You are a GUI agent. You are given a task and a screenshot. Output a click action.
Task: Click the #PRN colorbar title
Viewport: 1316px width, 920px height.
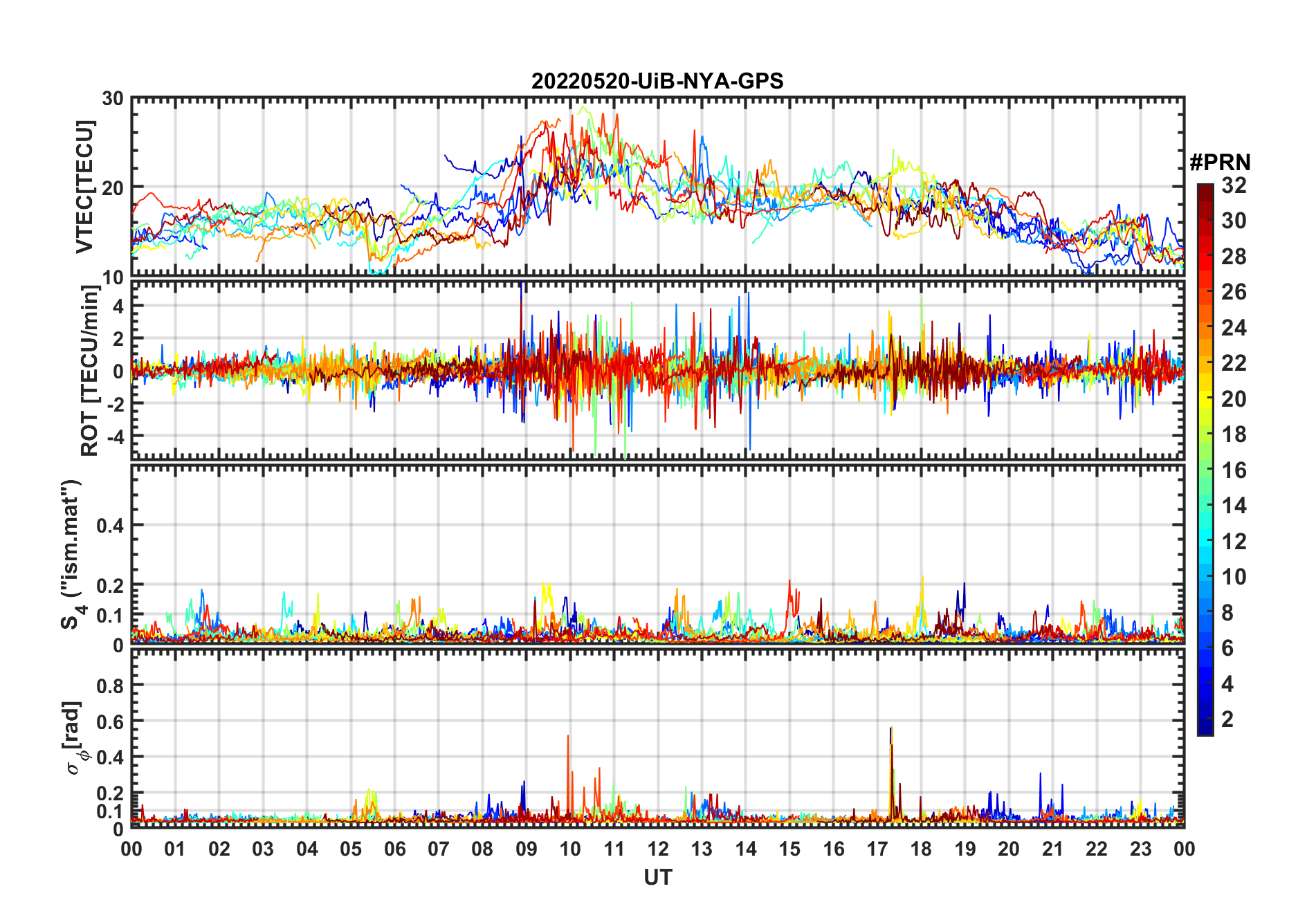[x=1221, y=163]
